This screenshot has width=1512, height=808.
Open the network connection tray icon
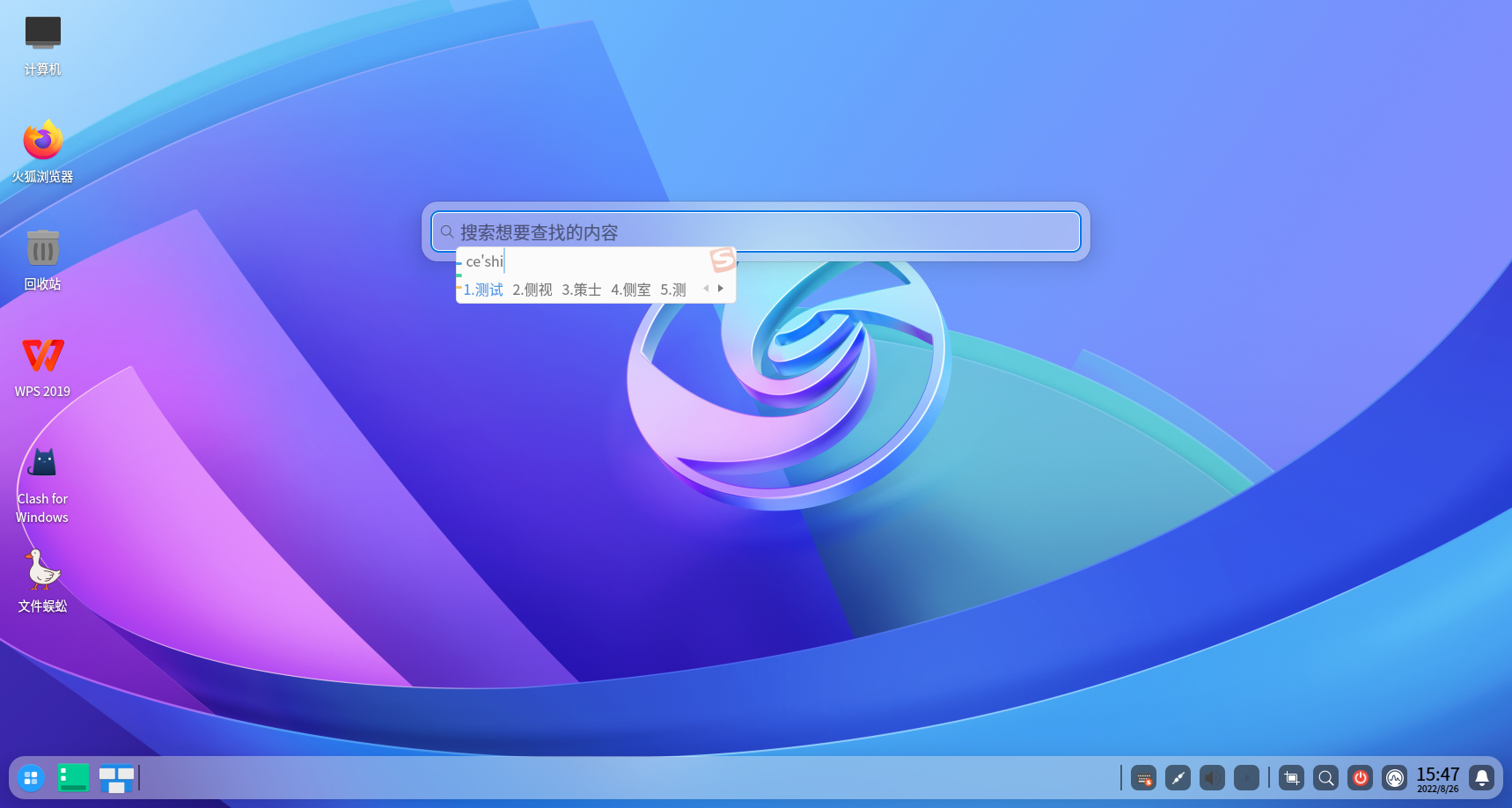click(x=1178, y=778)
